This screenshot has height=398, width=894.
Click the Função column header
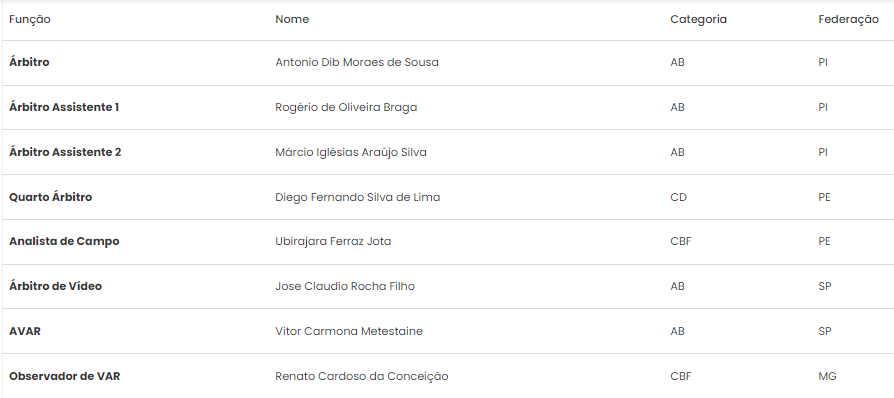point(30,19)
